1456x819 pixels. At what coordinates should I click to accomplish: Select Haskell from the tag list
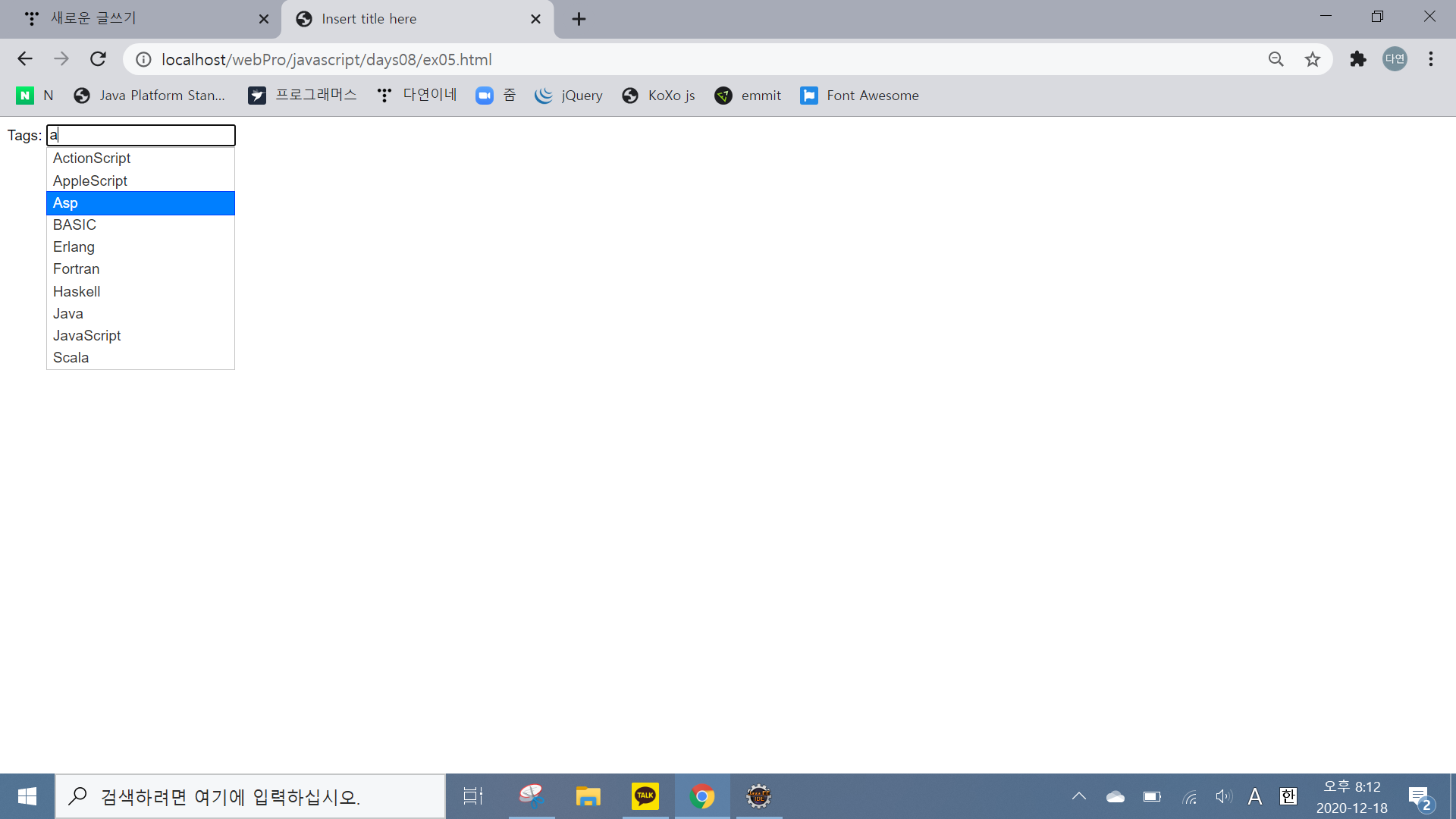(x=77, y=292)
